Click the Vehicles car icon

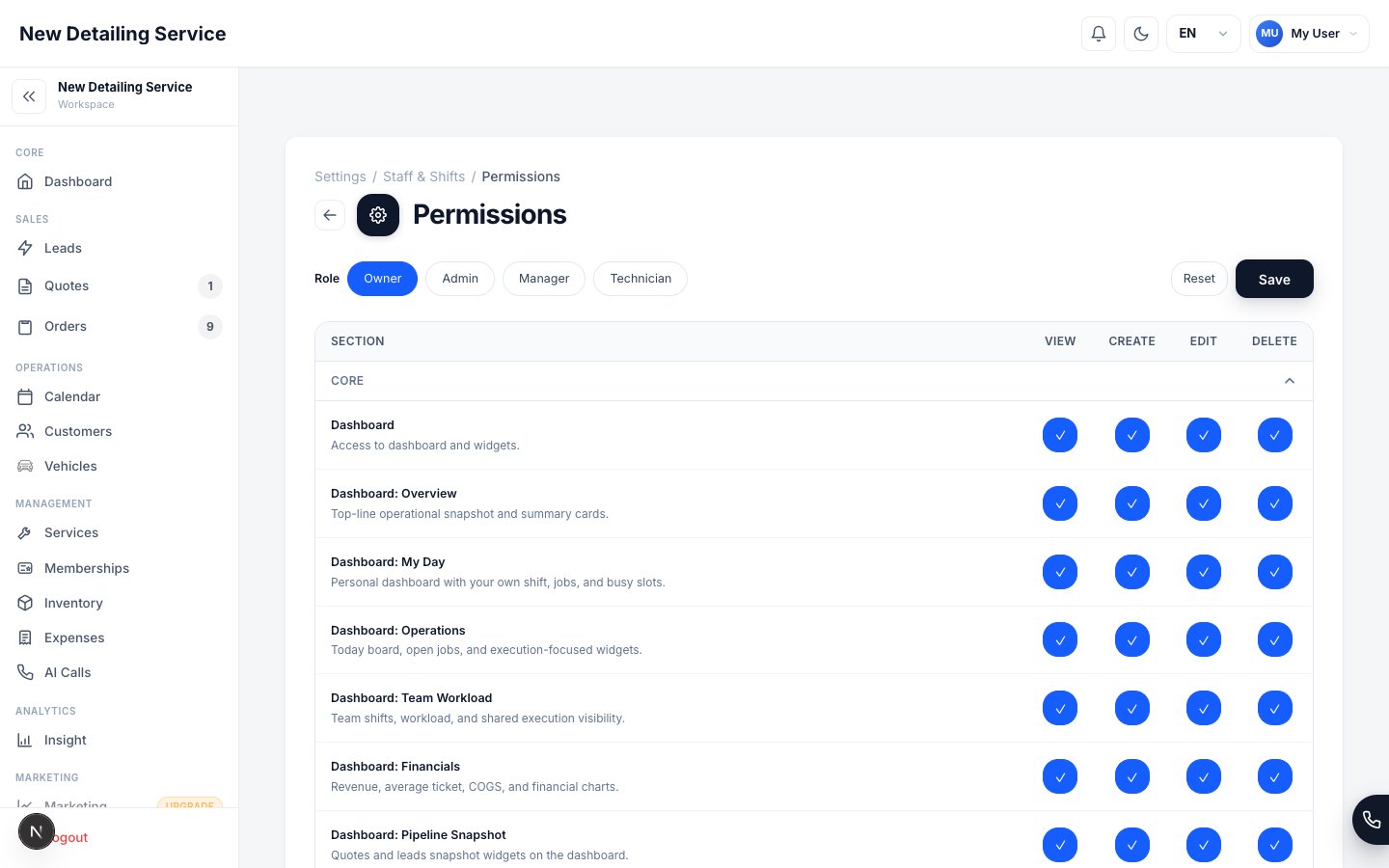coord(25,466)
